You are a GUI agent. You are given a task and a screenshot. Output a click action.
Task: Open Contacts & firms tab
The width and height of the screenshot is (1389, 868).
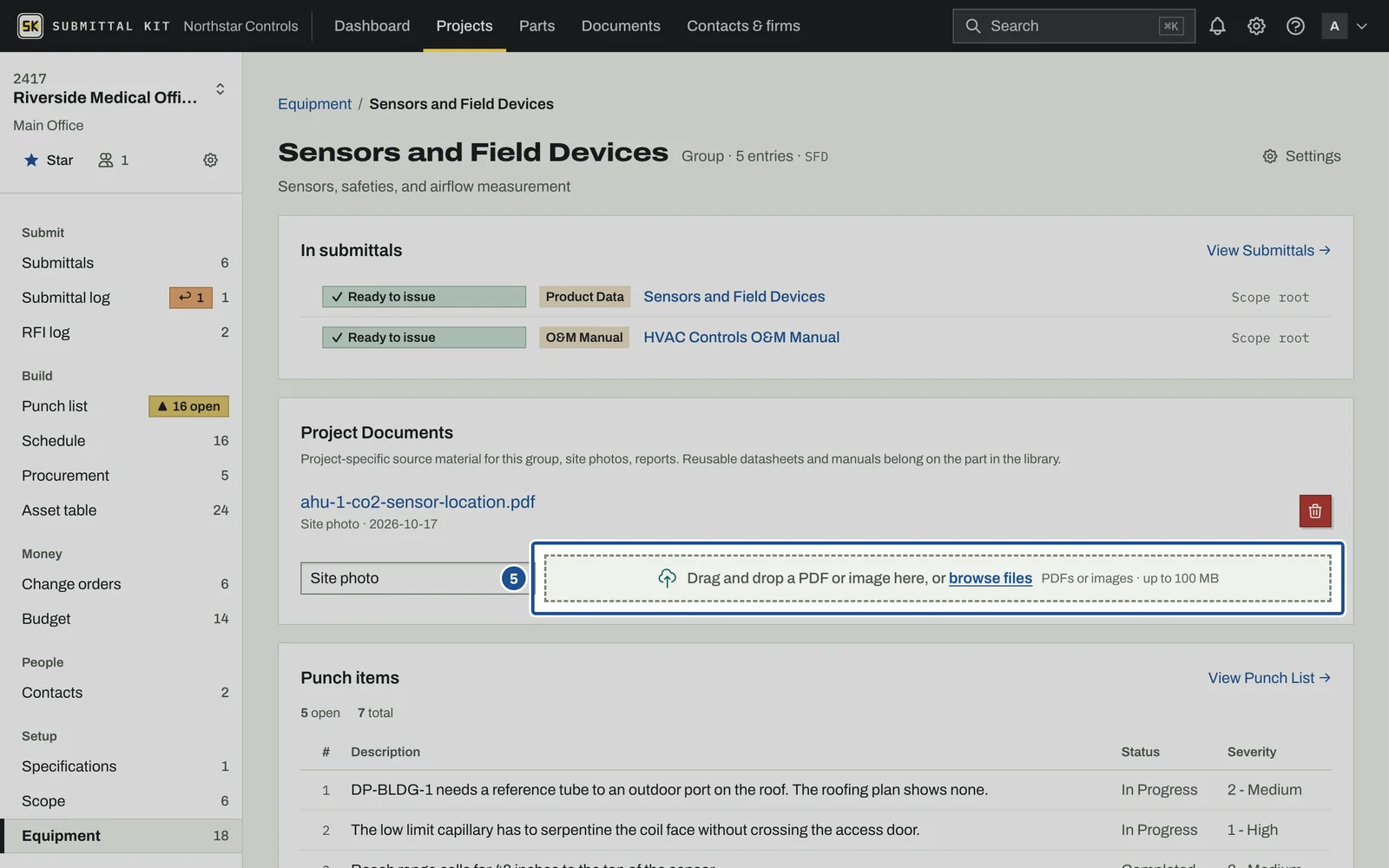tap(743, 26)
